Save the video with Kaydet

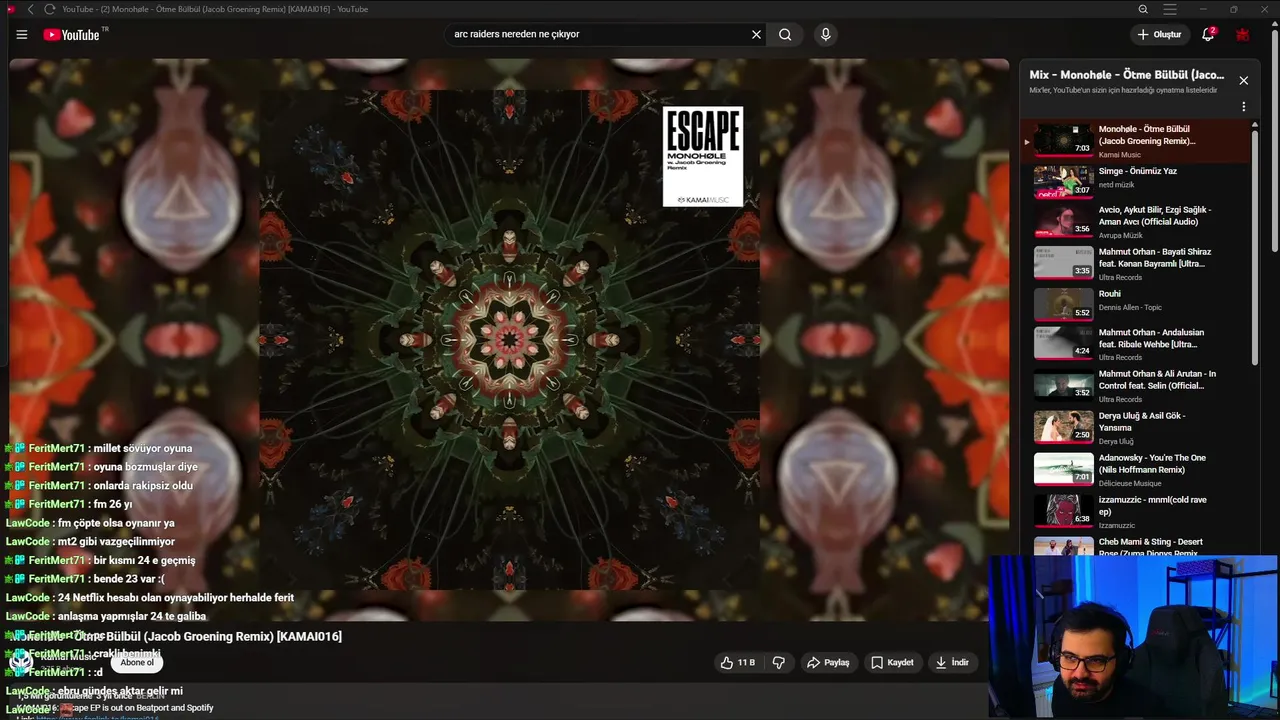click(892, 662)
